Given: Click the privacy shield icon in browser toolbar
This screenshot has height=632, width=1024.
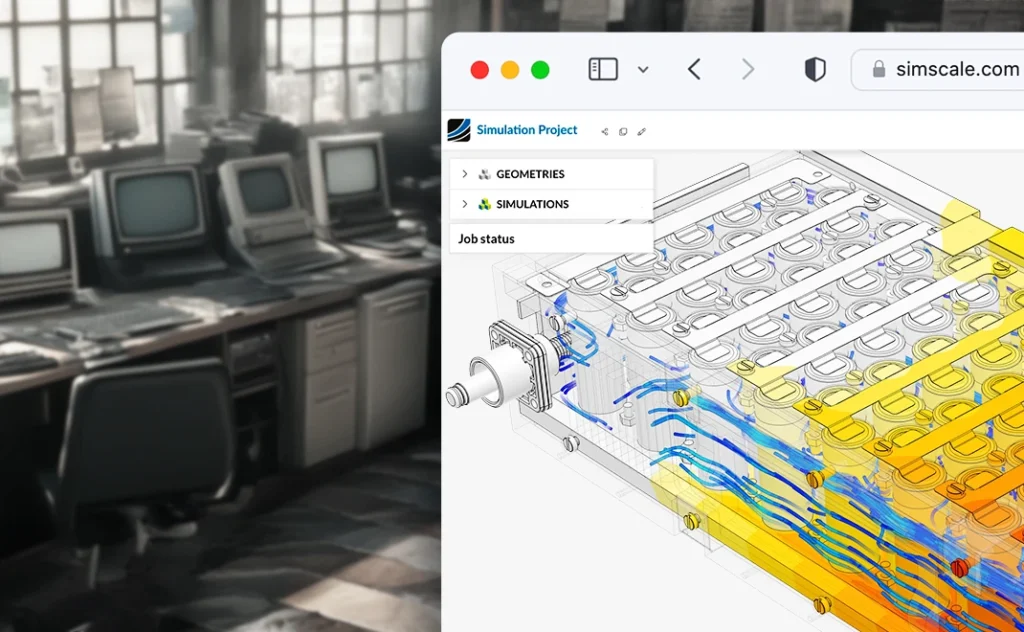Looking at the screenshot, I should (x=815, y=69).
